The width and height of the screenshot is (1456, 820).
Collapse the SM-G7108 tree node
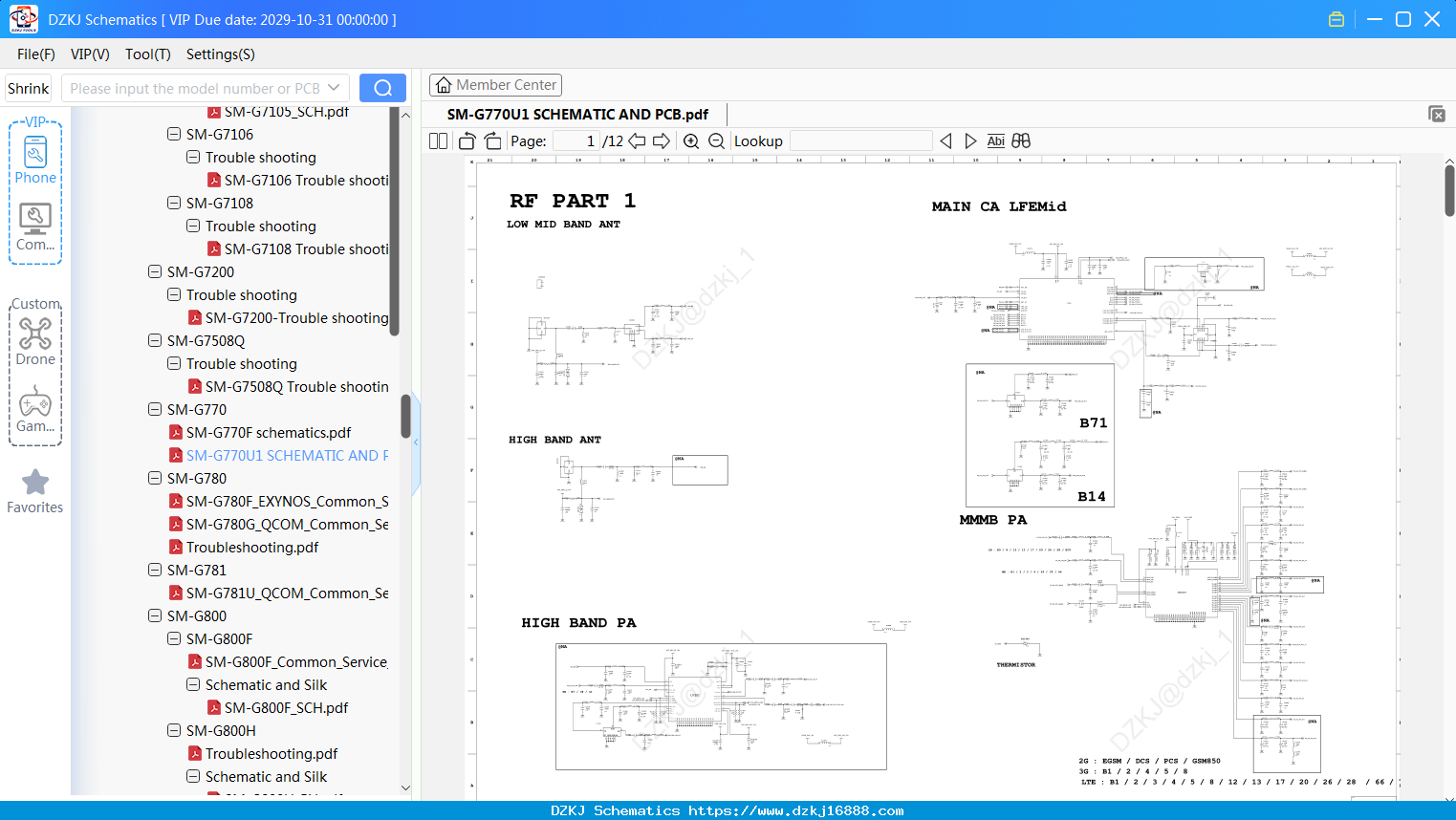174,204
